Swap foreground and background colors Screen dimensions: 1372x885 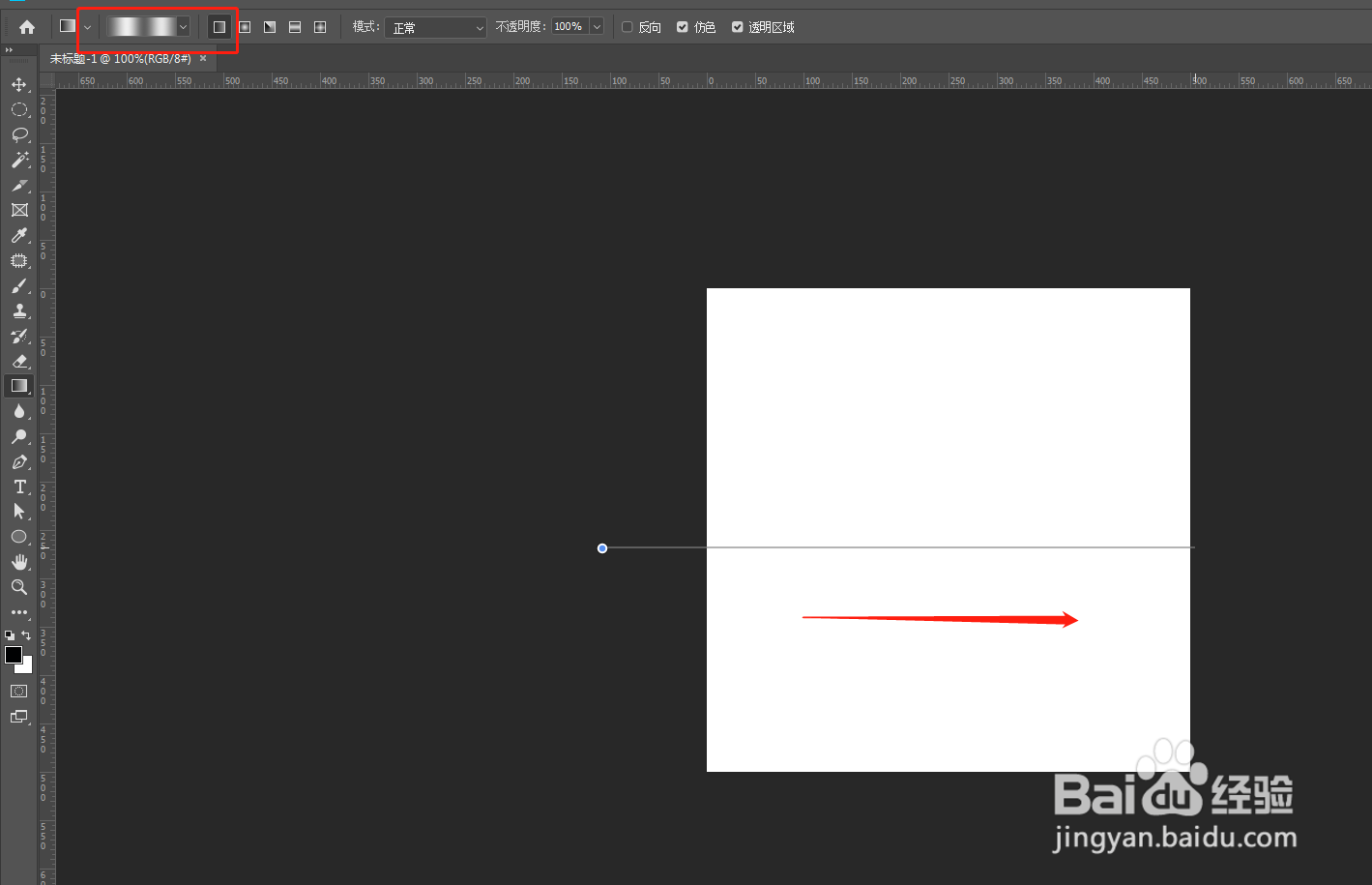click(x=27, y=635)
